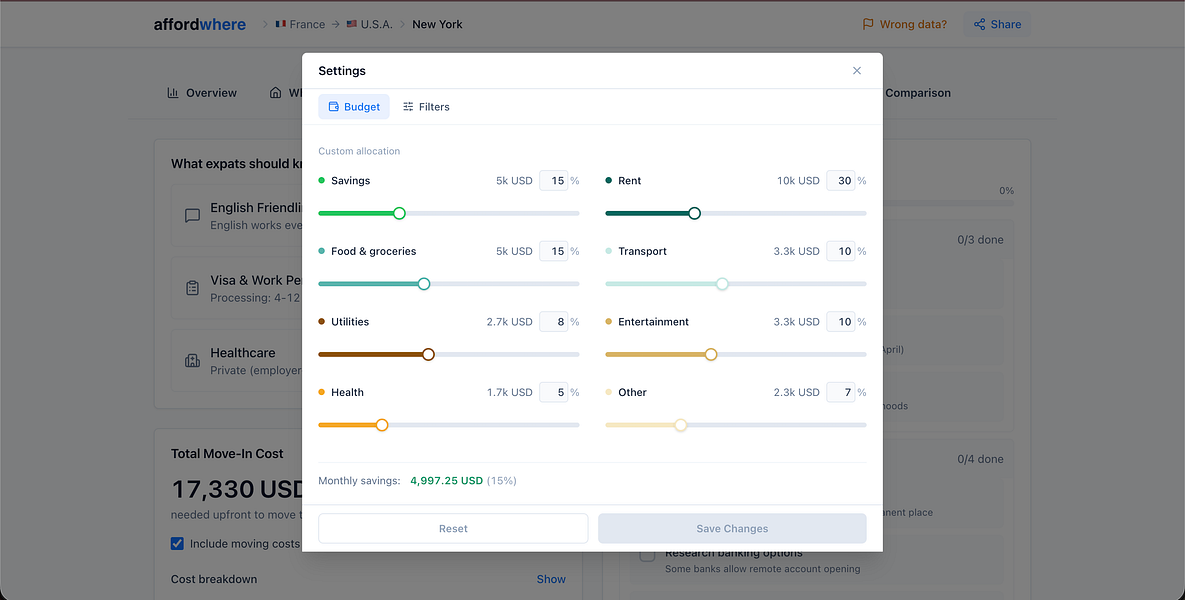Edit the Transport percentage field
This screenshot has height=600, width=1185.
(840, 251)
